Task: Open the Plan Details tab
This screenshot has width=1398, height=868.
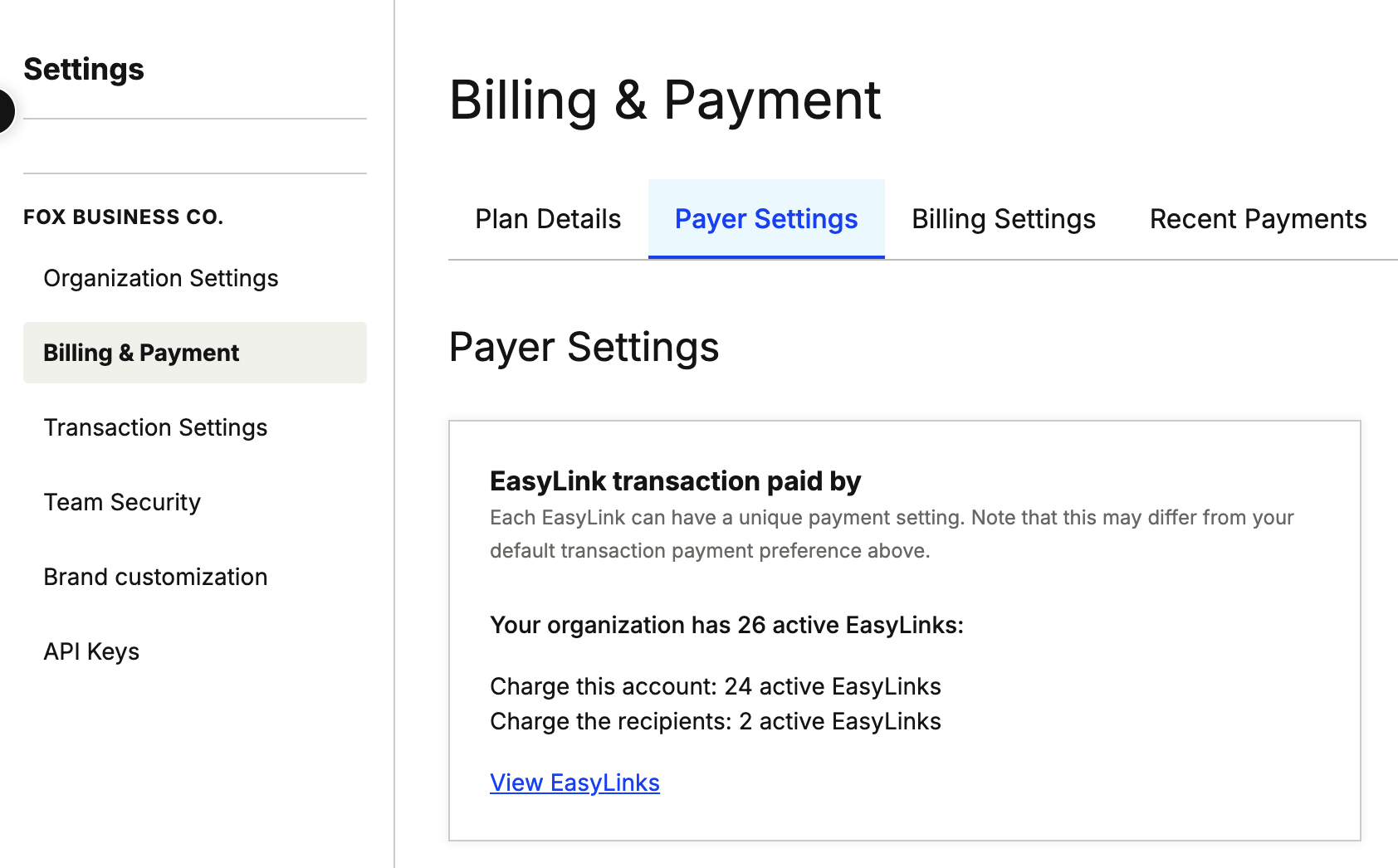Action: click(548, 219)
